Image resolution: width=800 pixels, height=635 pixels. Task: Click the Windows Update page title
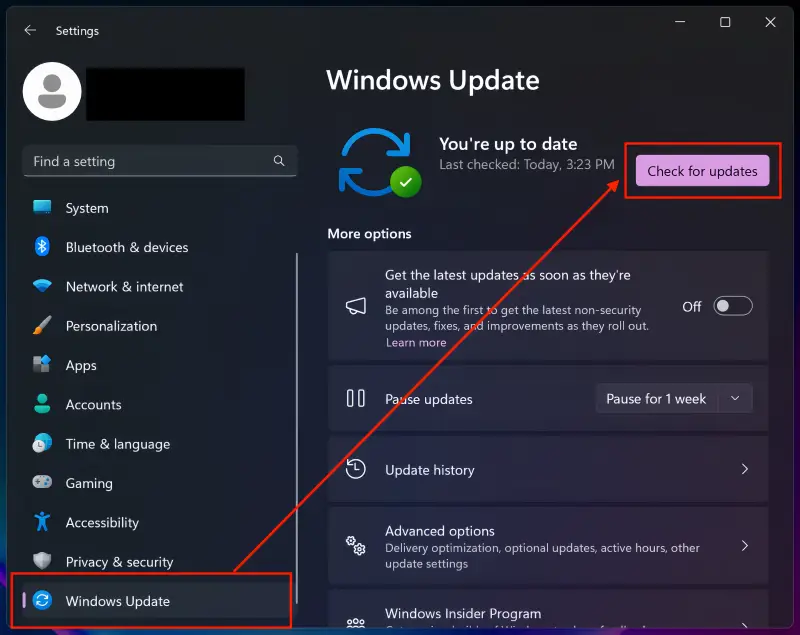(433, 80)
